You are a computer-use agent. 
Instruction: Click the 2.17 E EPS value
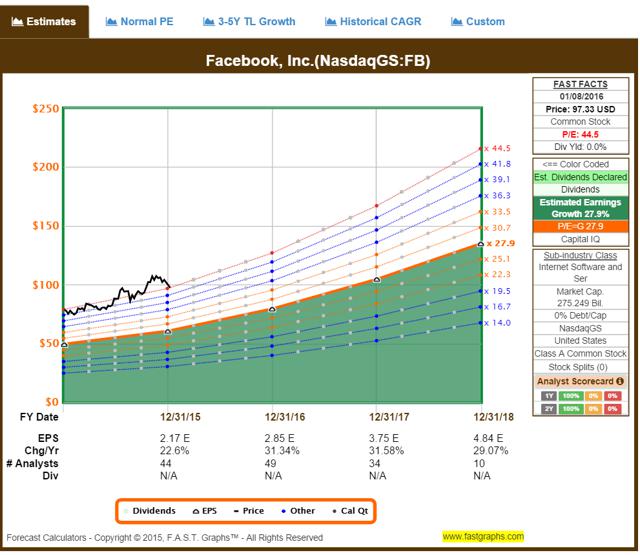[x=175, y=438]
